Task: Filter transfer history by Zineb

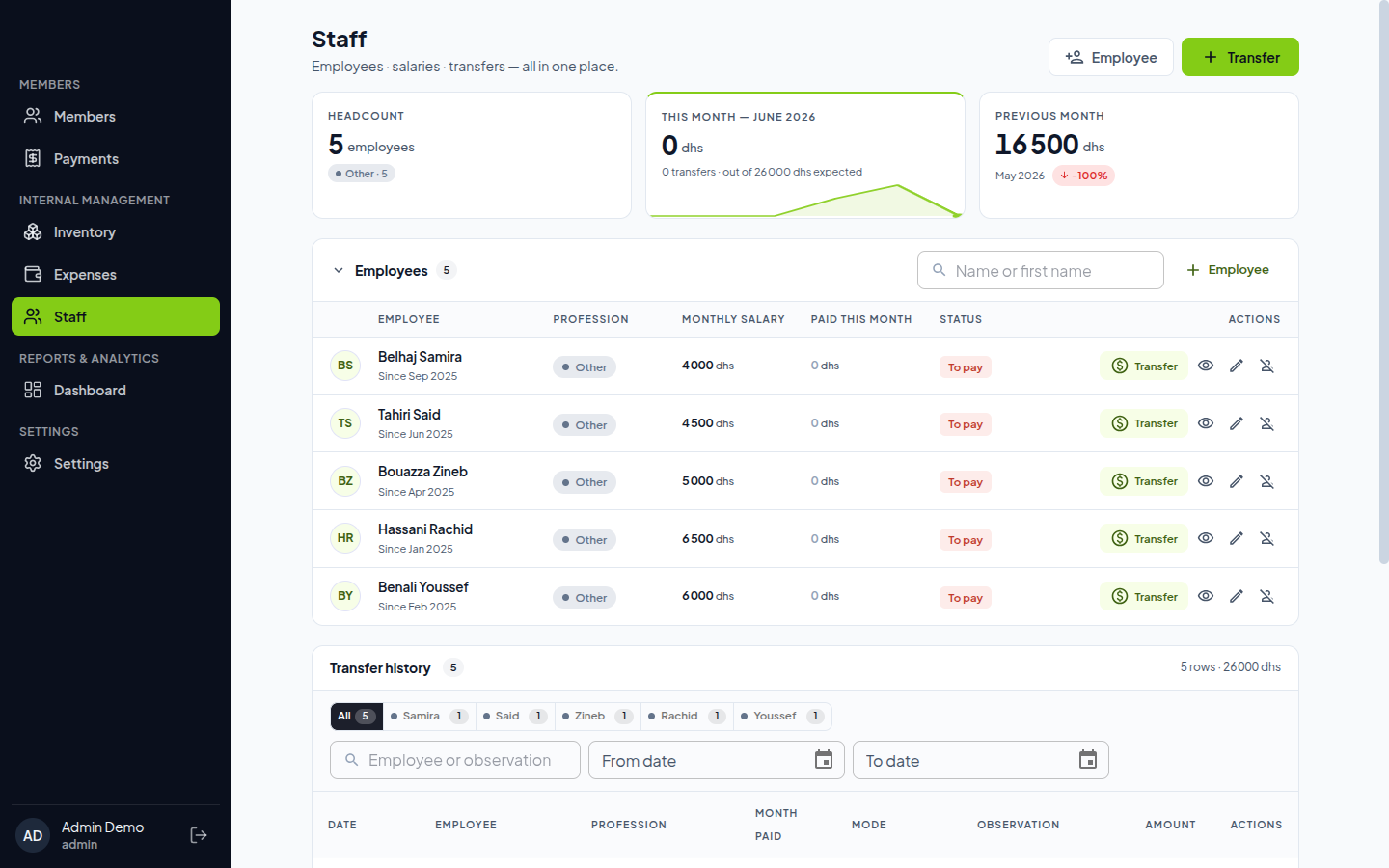Action: (x=598, y=716)
